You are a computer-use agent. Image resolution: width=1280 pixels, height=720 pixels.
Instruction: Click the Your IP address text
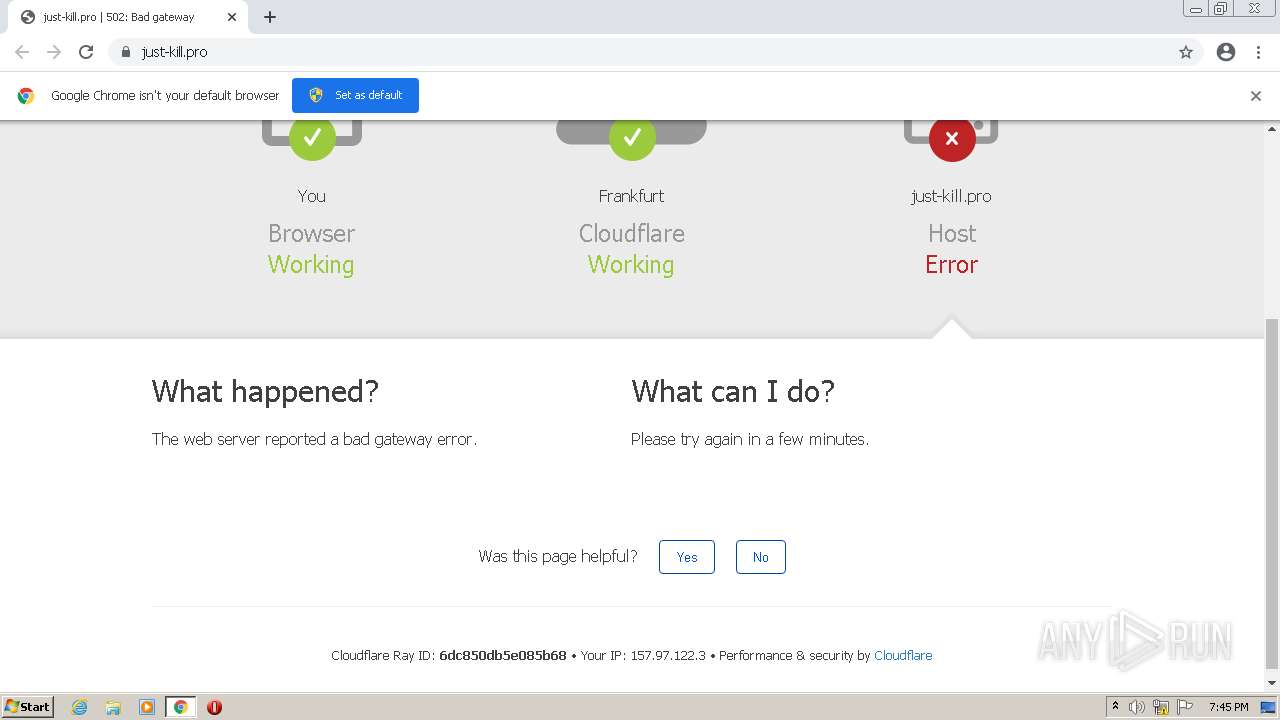tap(643, 656)
